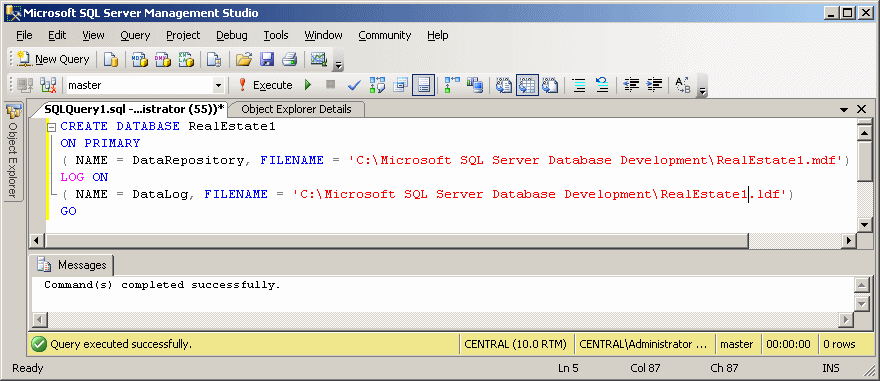The width and height of the screenshot is (880, 381).
Task: Click the editor vertical scrollbar down arrow
Action: 864,225
